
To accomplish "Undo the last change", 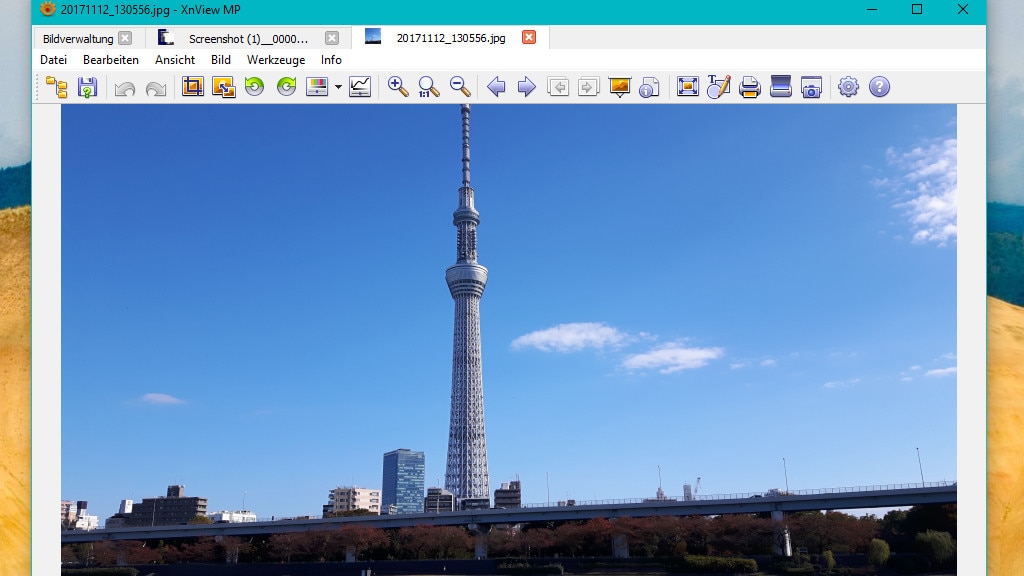I will point(124,87).
